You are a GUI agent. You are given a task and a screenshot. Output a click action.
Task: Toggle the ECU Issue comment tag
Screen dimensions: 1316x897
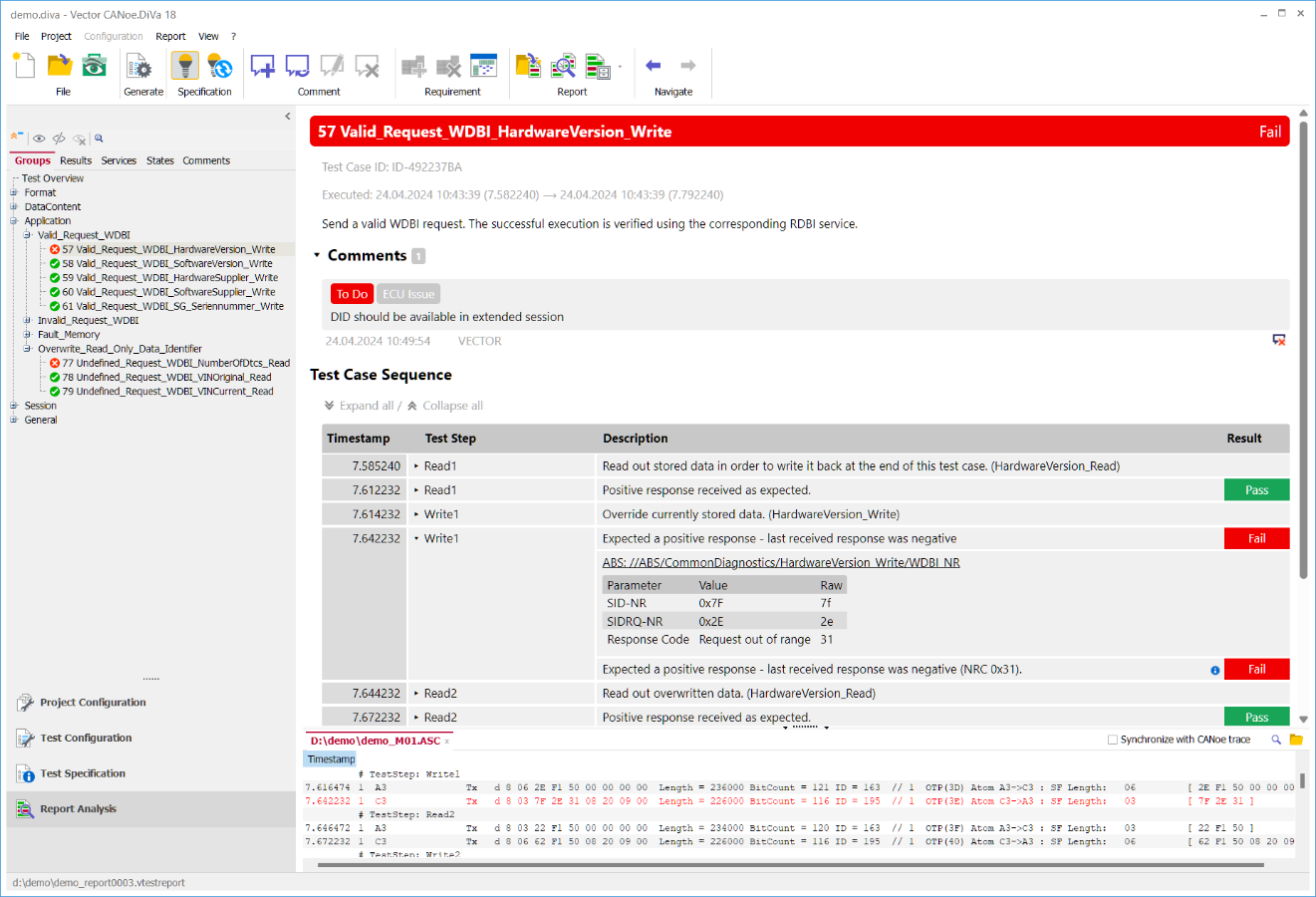point(408,294)
